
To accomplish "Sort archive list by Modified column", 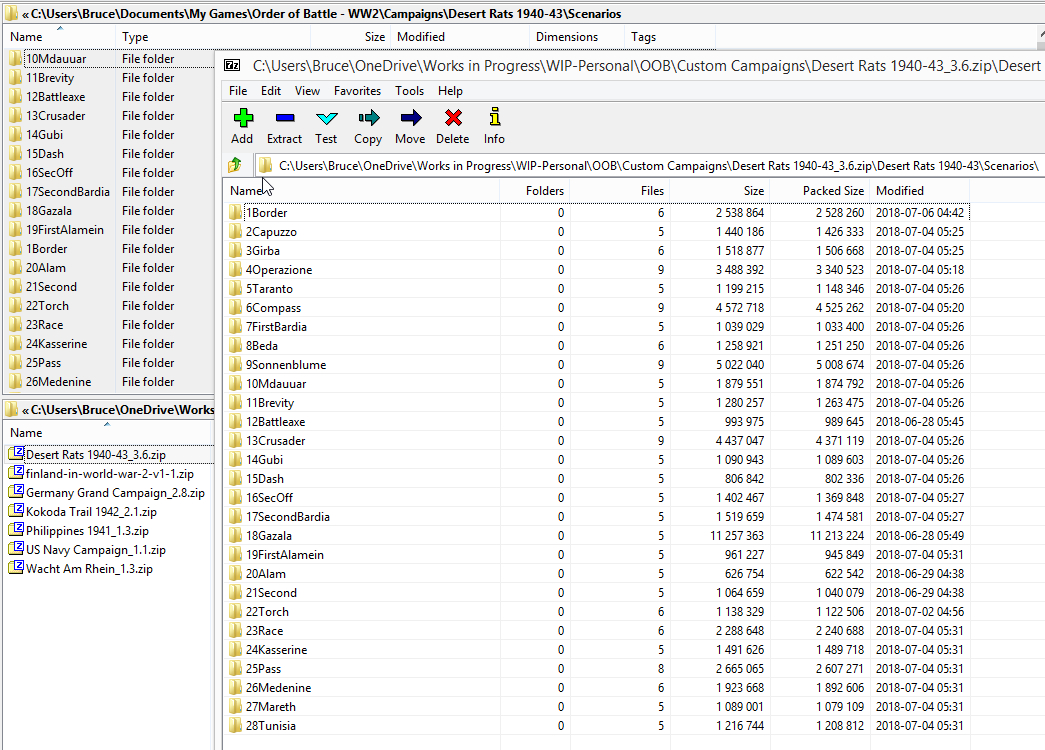I will tap(899, 191).
